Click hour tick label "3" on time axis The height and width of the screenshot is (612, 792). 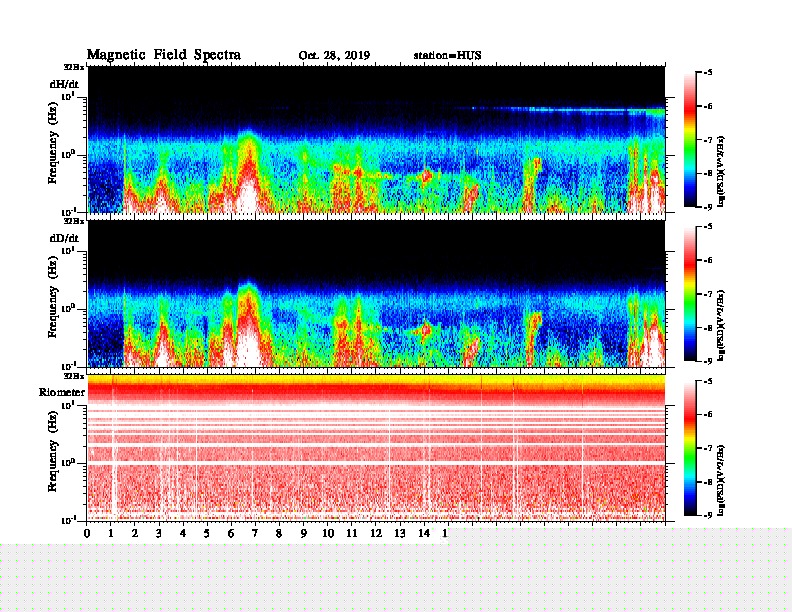[x=159, y=533]
